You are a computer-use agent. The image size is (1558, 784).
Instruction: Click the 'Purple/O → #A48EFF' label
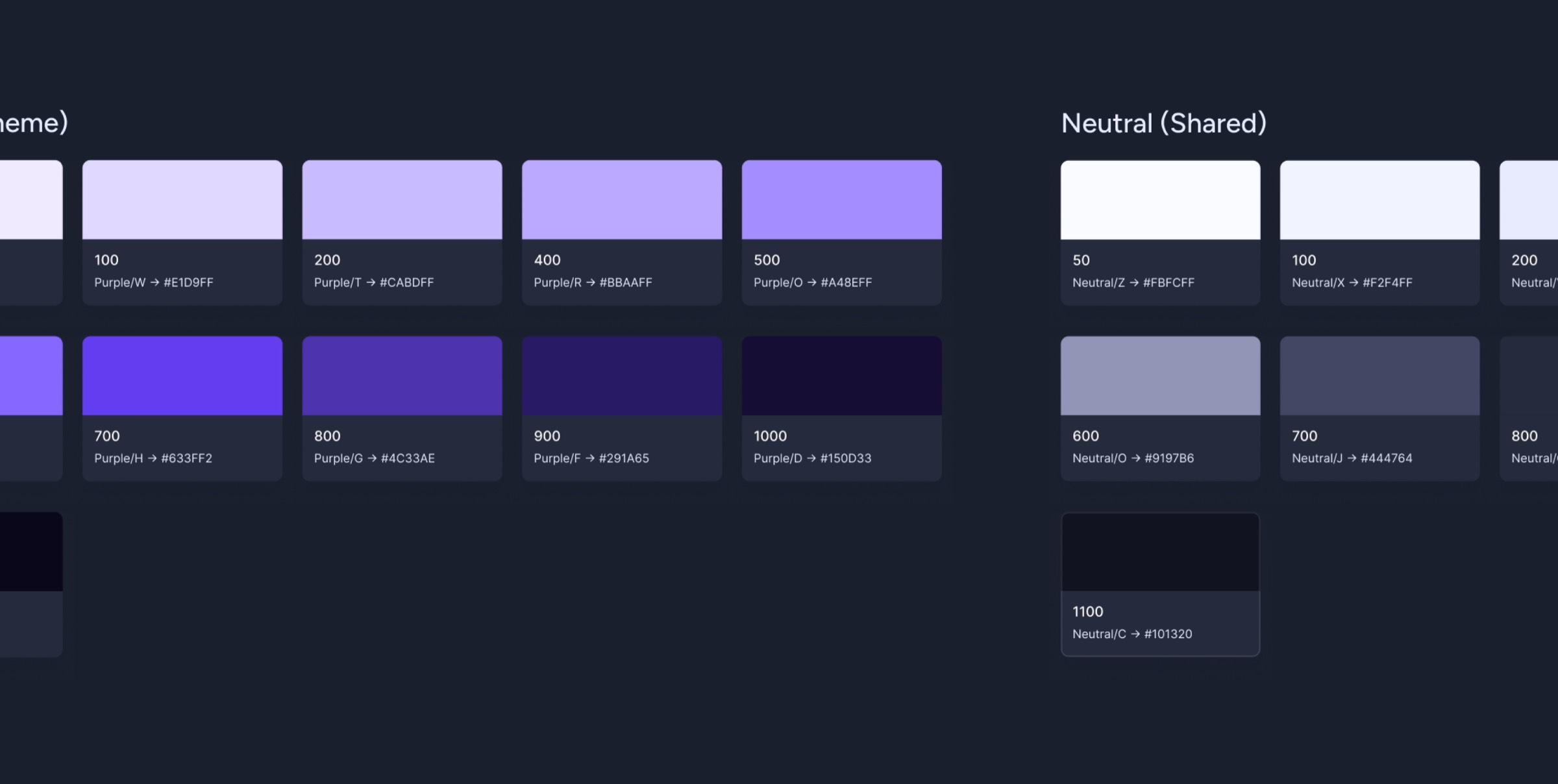pos(813,282)
